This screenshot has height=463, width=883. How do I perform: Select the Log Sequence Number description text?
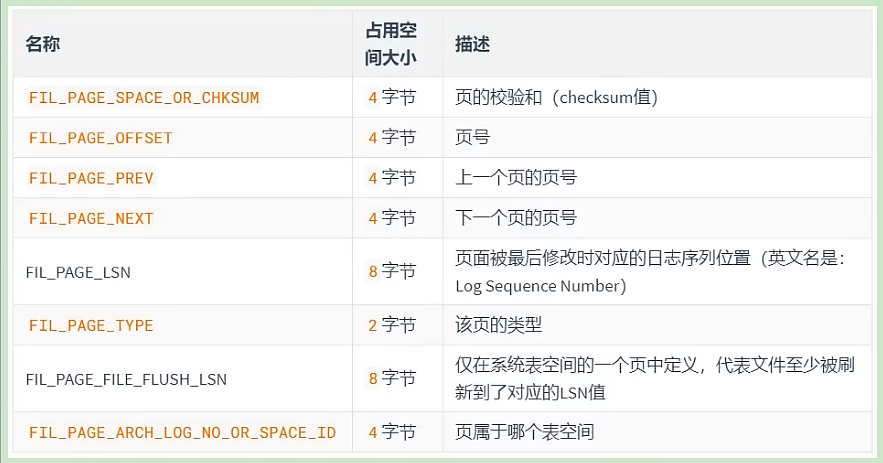point(538,286)
